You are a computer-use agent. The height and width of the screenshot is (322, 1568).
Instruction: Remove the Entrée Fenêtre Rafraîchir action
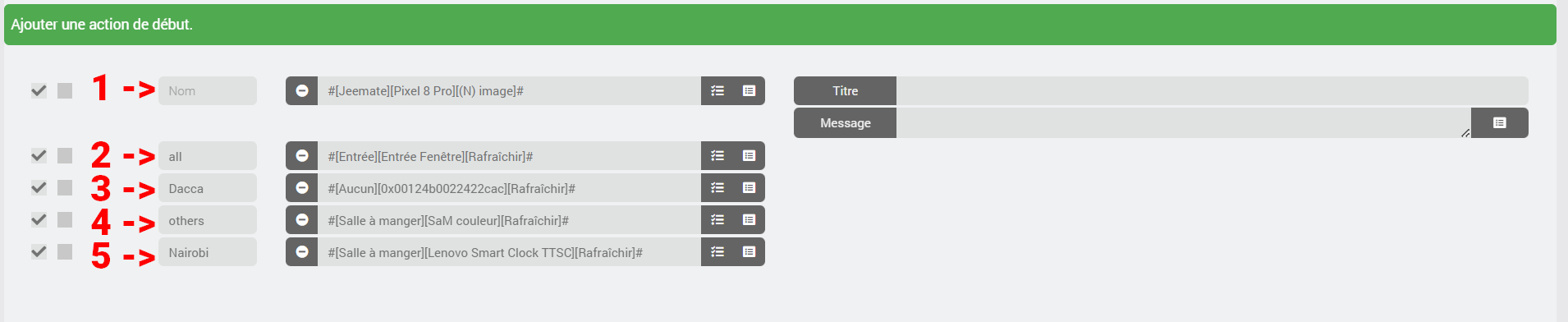coord(302,155)
